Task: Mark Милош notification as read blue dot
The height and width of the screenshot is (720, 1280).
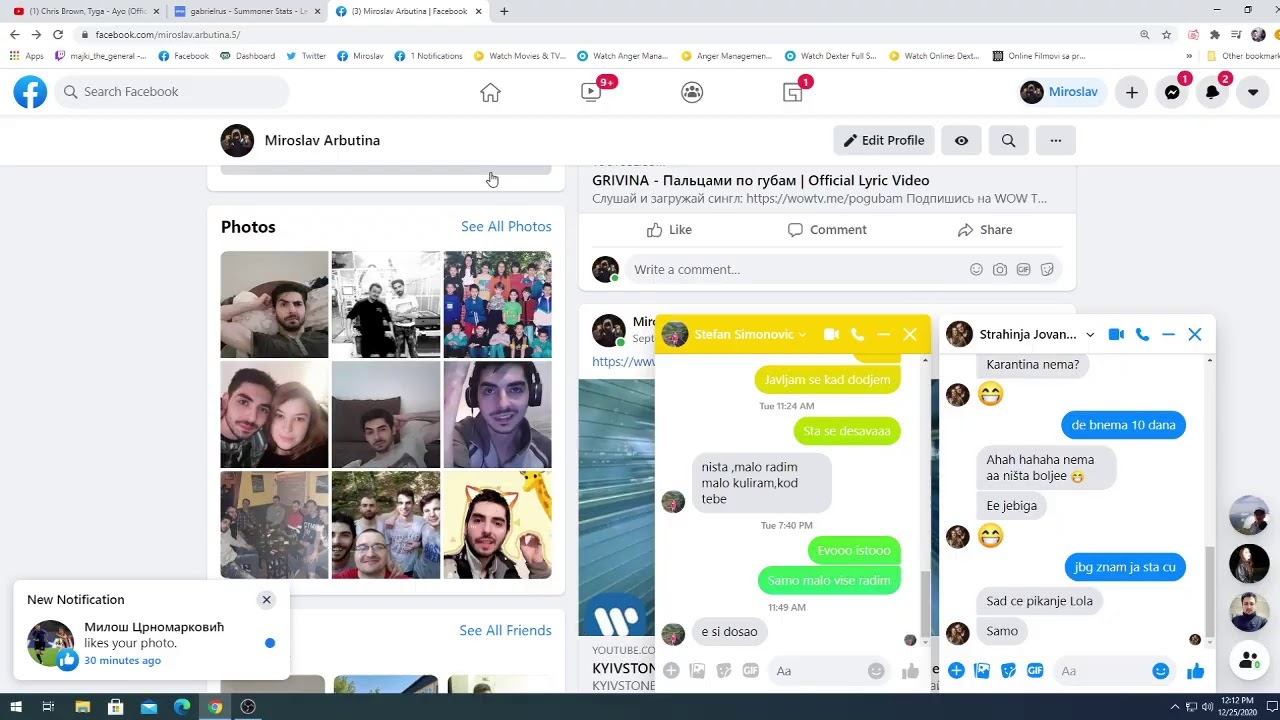Action: (x=270, y=643)
